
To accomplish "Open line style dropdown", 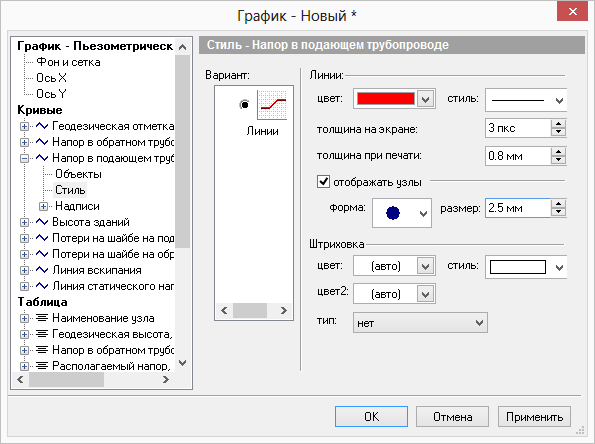I will (526, 100).
